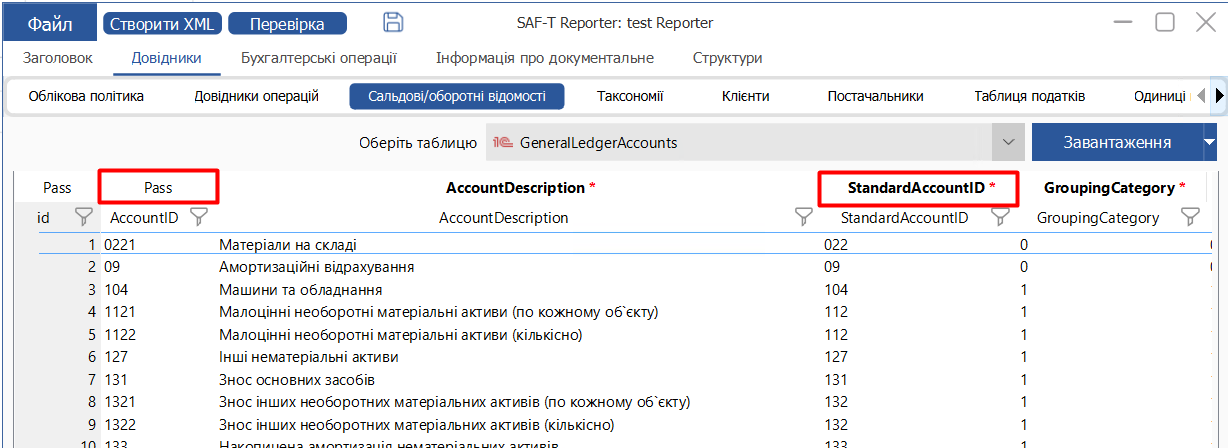Switch to the Довідники tab
This screenshot has height=448, width=1228.
(167, 59)
